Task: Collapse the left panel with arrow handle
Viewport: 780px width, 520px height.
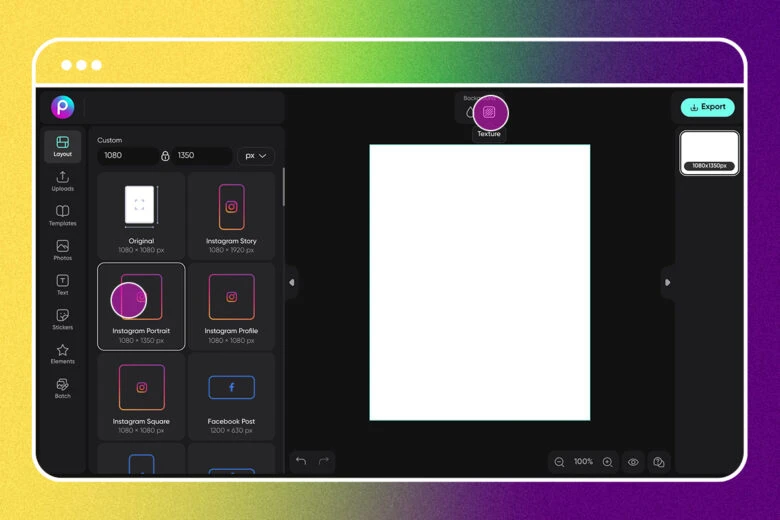Action: click(x=291, y=283)
